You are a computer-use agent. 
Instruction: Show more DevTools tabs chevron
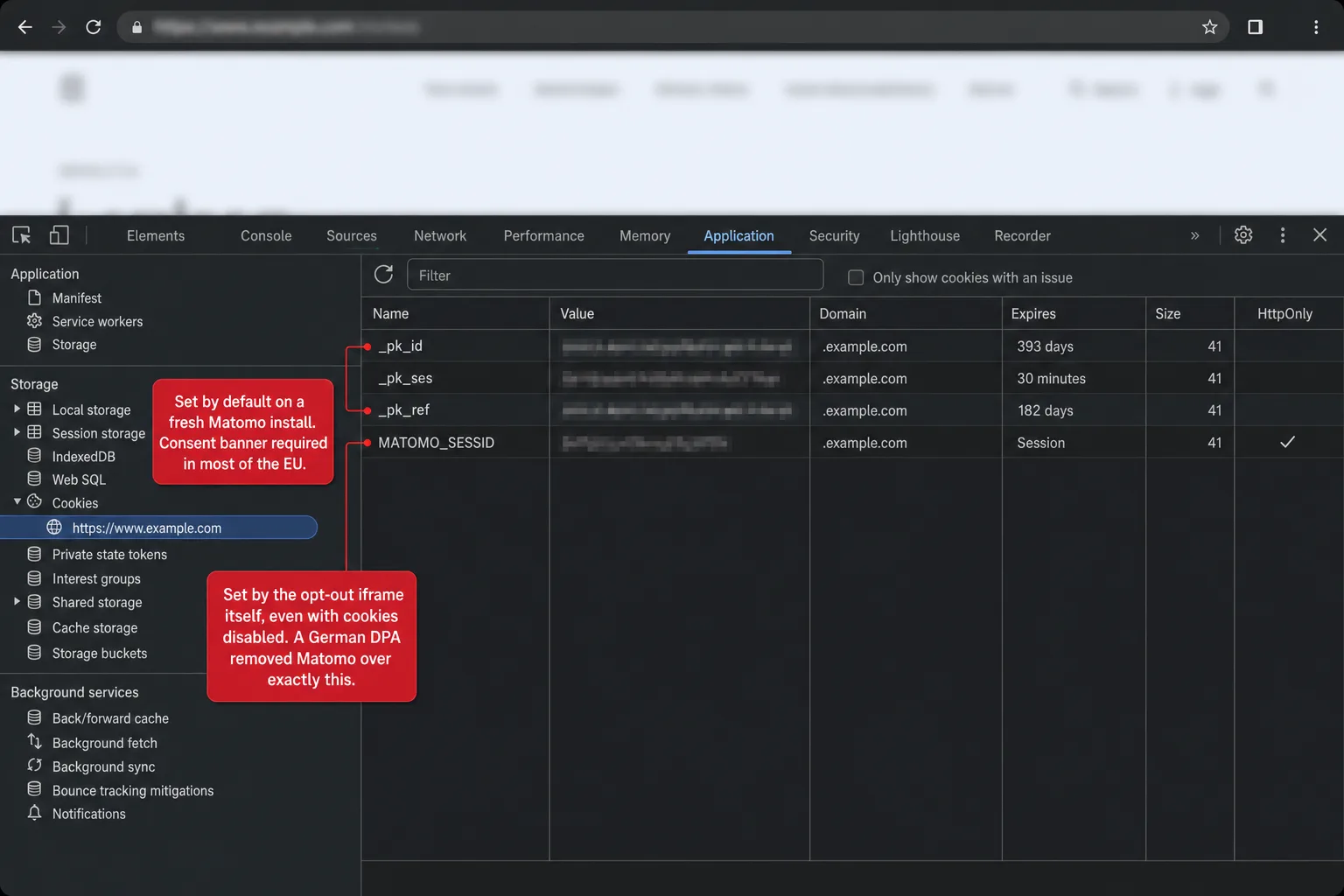1194,235
